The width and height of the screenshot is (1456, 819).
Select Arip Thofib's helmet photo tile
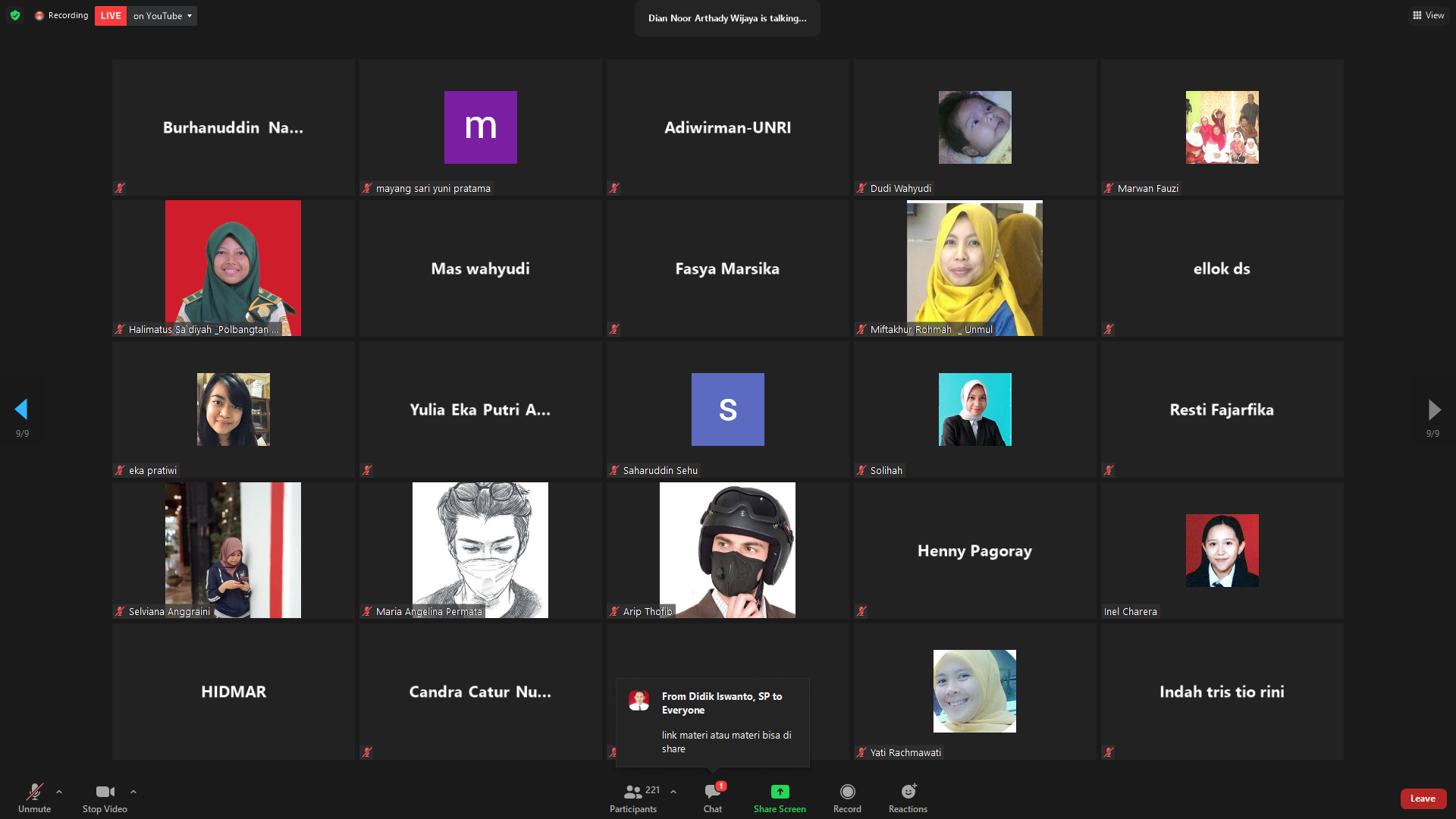pyautogui.click(x=727, y=550)
